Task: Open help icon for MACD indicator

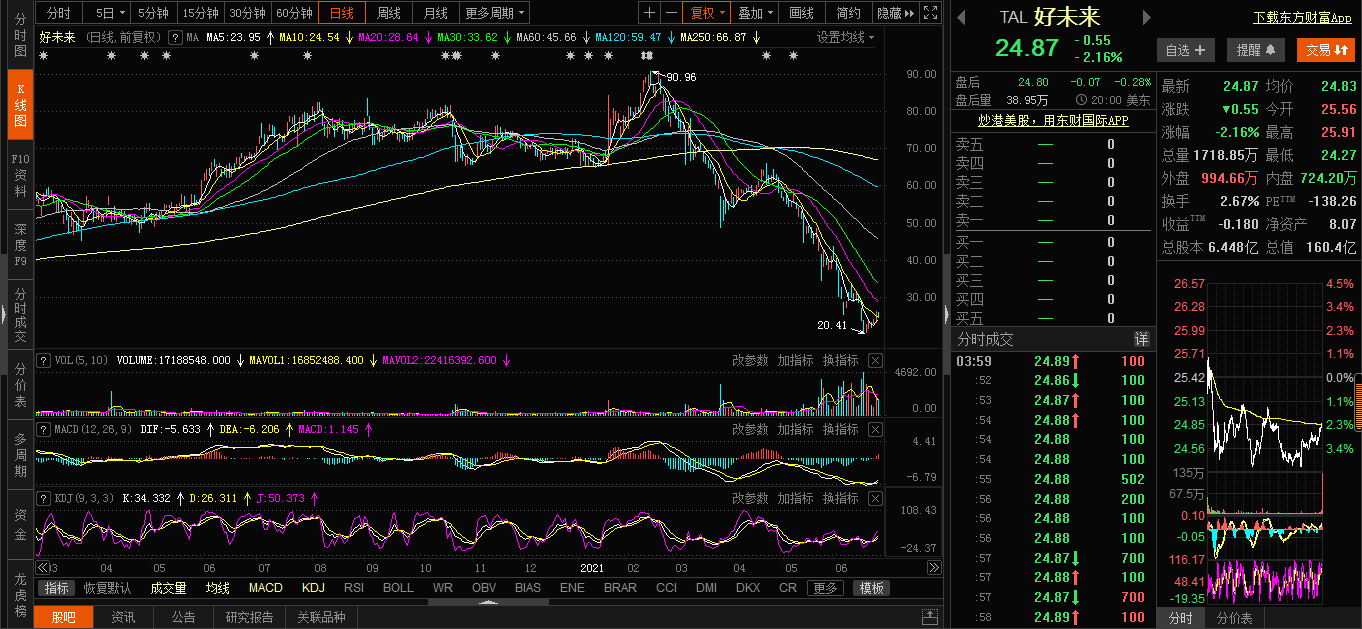Action: click(44, 429)
